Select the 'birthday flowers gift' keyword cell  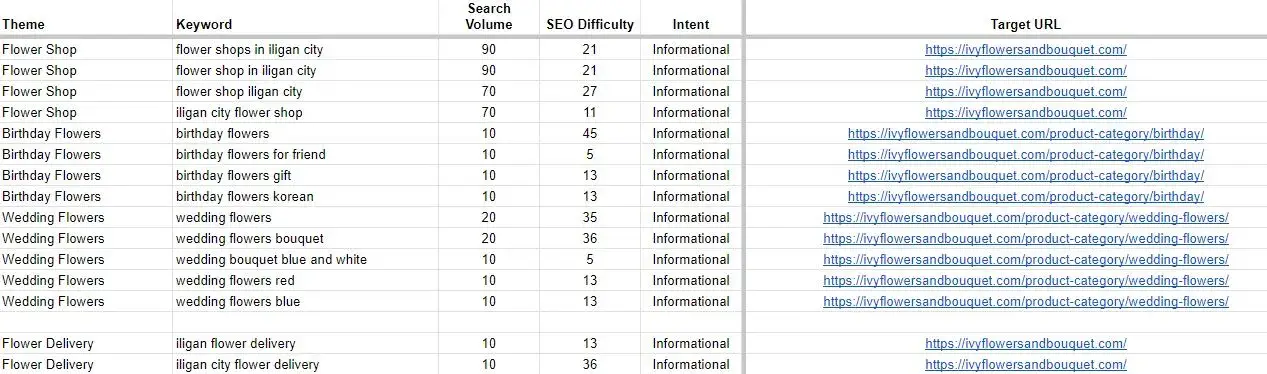point(305,175)
